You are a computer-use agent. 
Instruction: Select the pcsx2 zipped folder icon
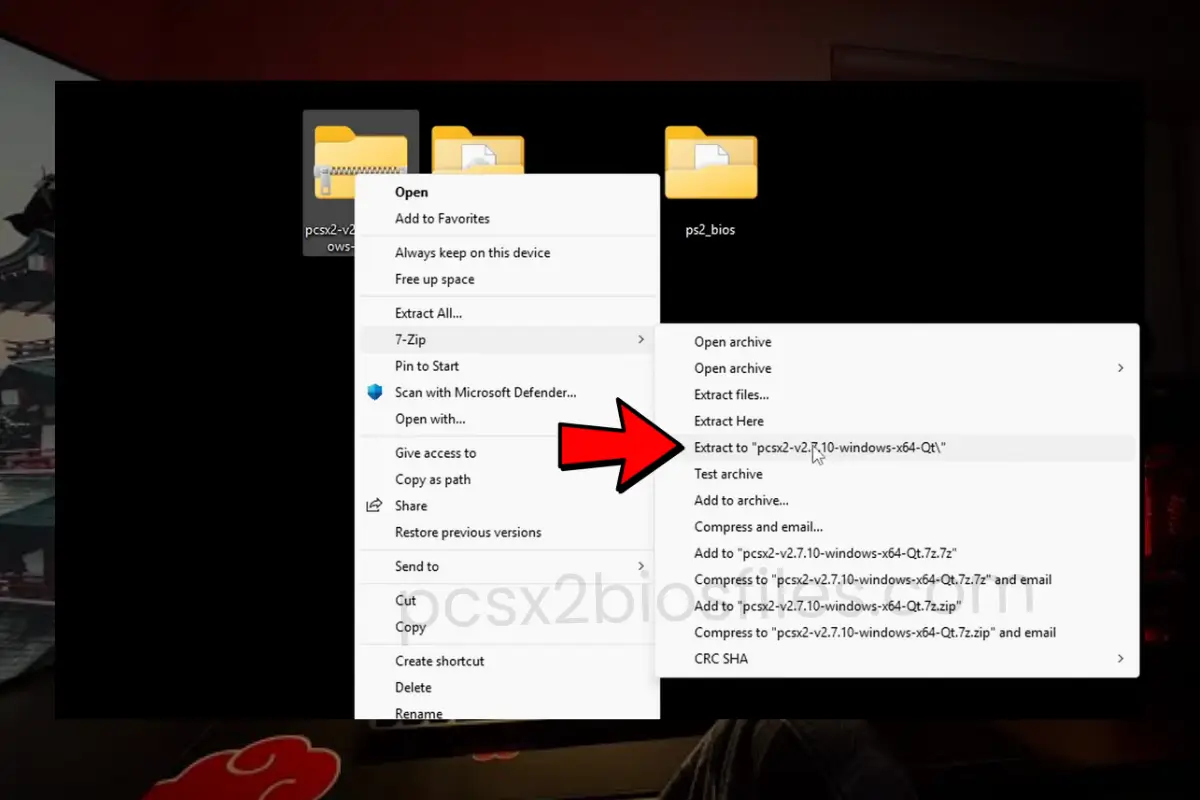pos(360,162)
